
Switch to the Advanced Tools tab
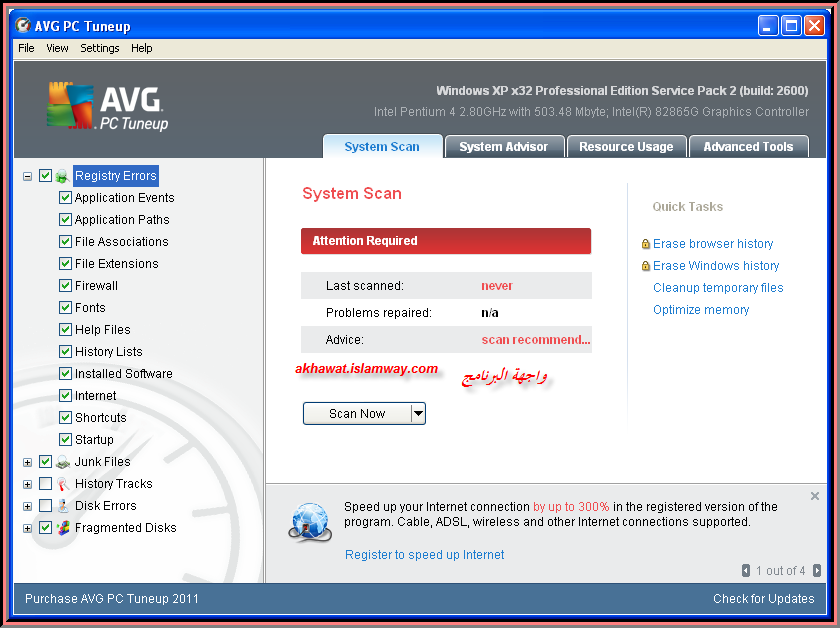(x=748, y=146)
